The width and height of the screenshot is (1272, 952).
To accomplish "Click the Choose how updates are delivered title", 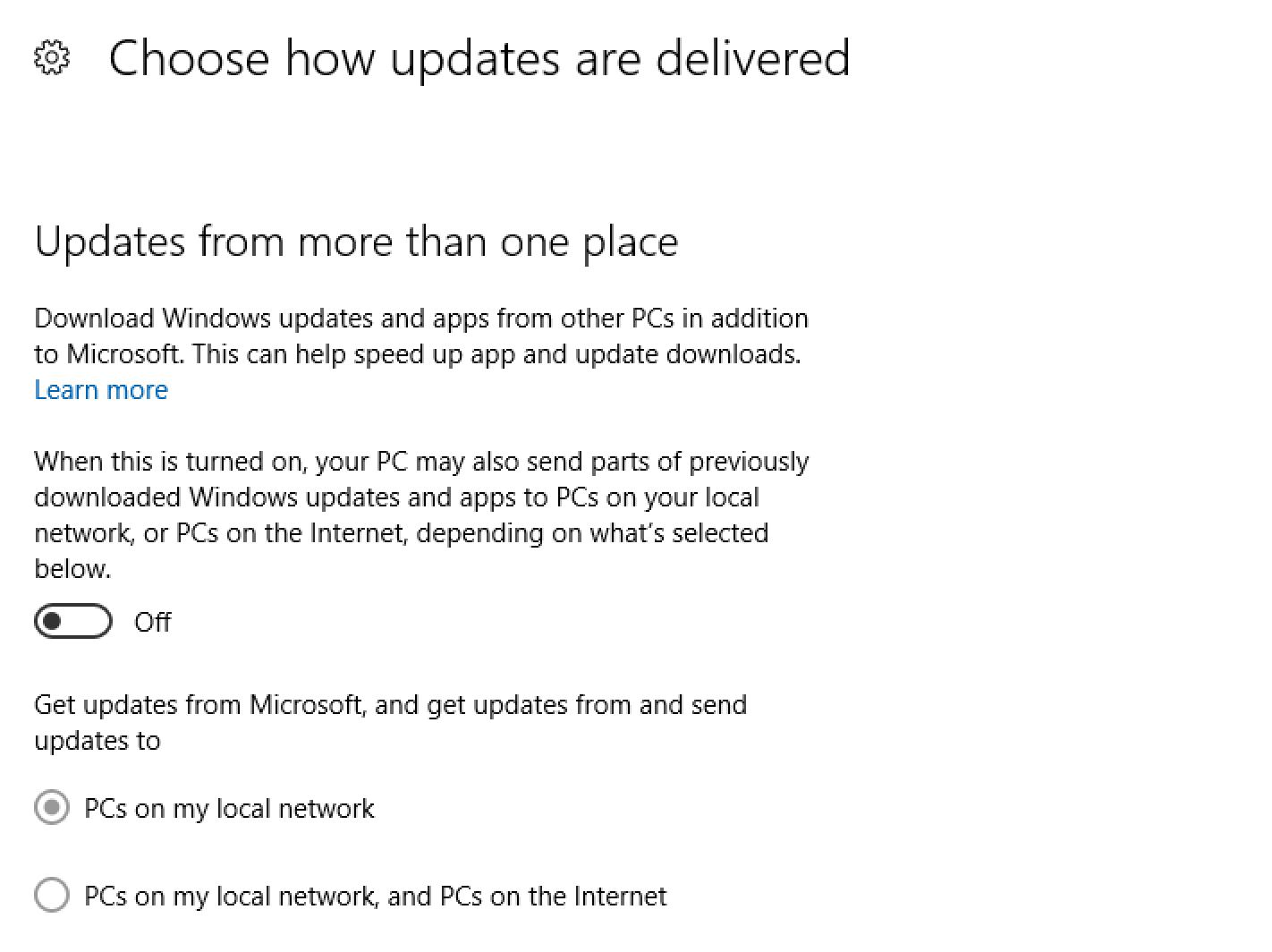I will pos(479,59).
